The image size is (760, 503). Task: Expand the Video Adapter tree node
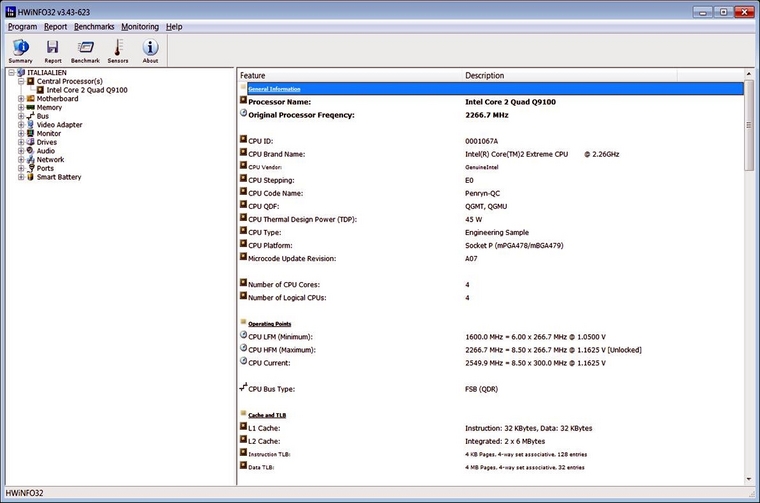tap(21, 125)
